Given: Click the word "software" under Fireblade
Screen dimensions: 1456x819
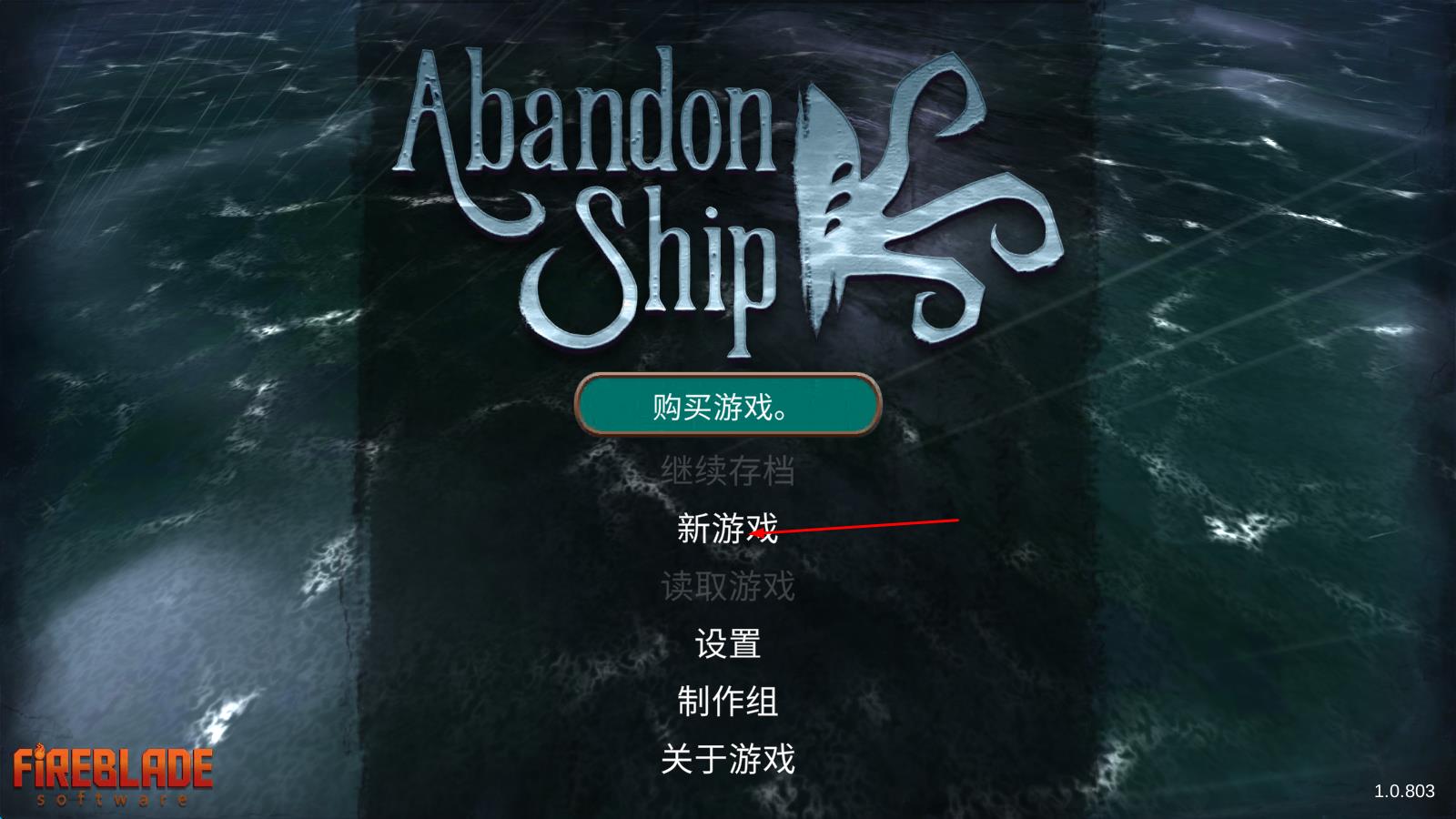Looking at the screenshot, I should tap(113, 799).
